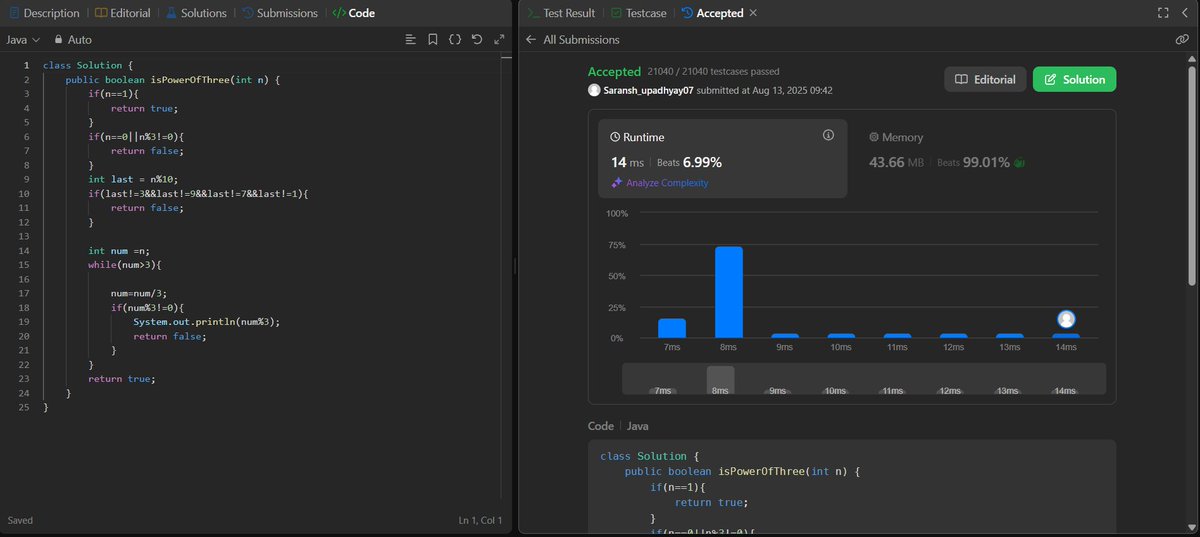
Task: Expand the code editor to fullscreen
Action: (498, 39)
